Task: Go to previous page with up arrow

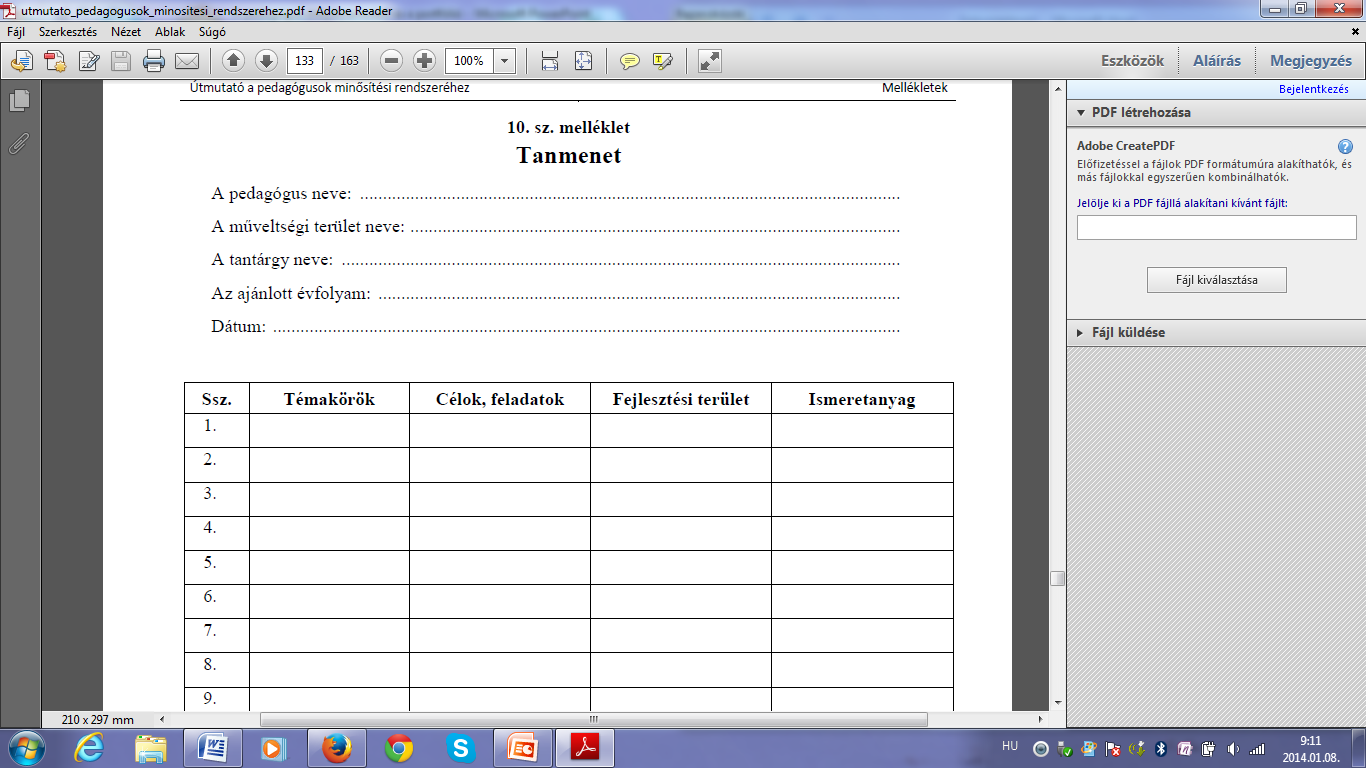Action: coord(233,61)
